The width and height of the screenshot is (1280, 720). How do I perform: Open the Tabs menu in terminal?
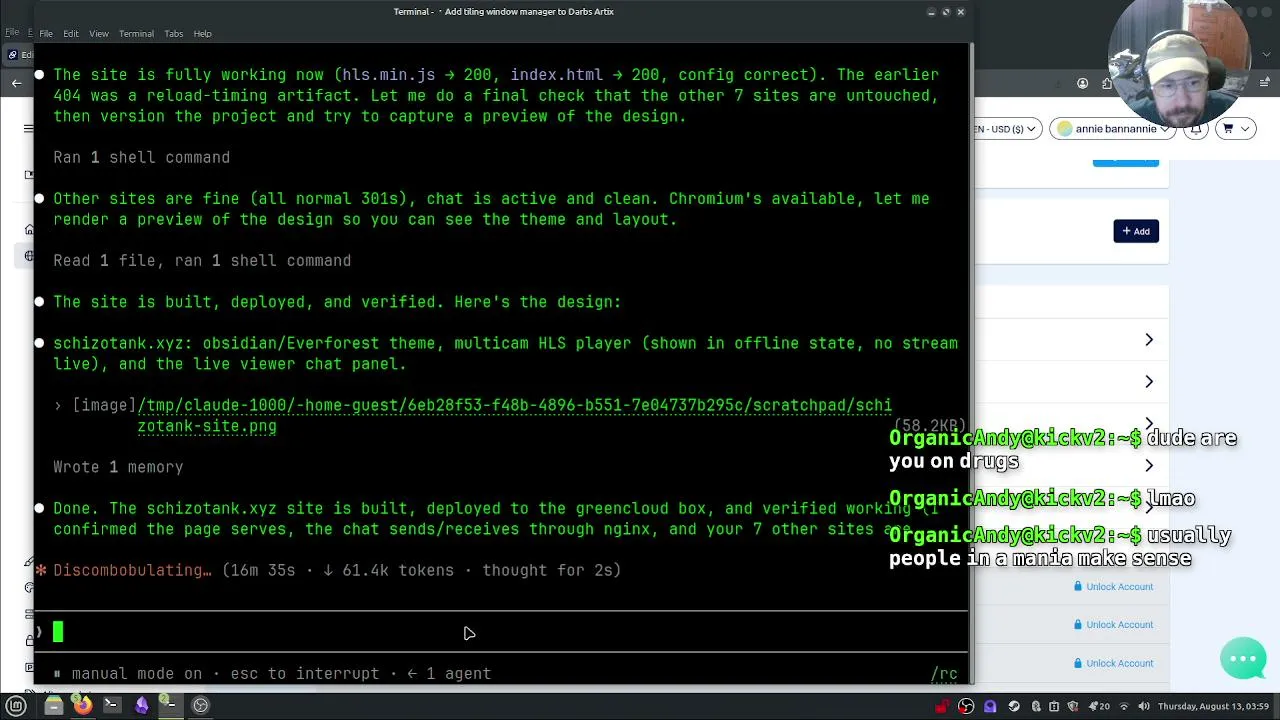click(174, 33)
